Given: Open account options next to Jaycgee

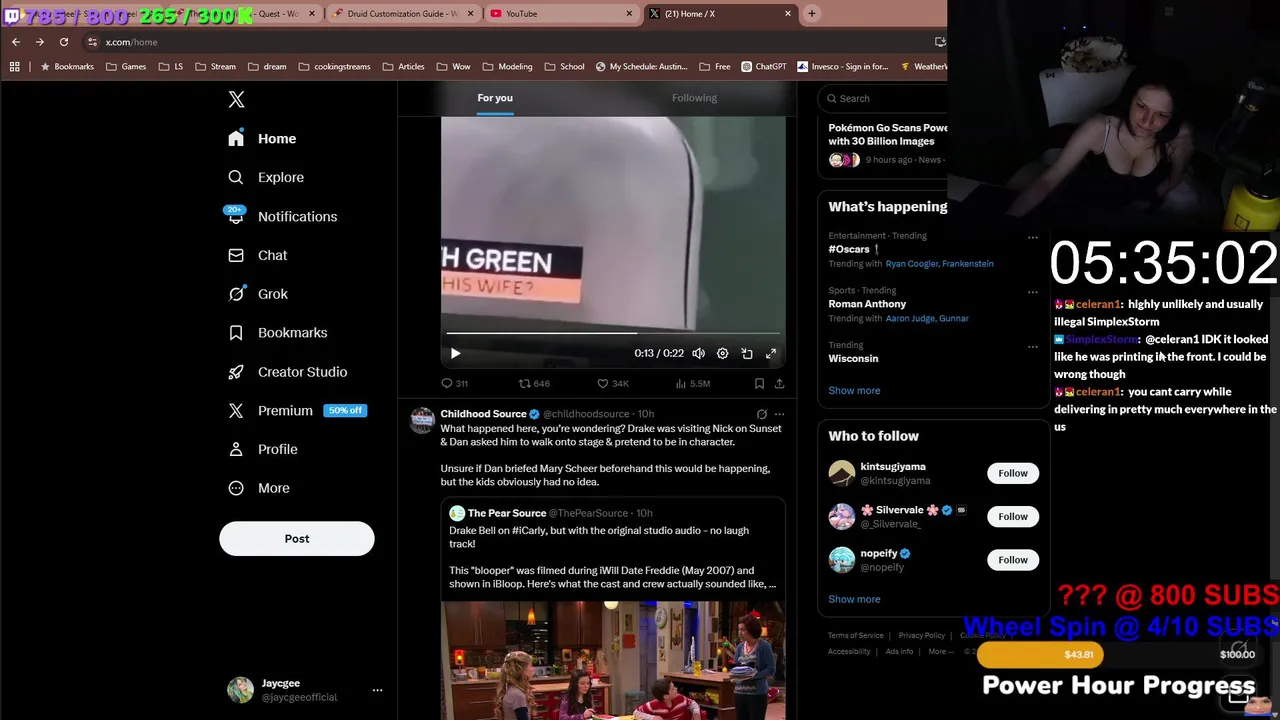Looking at the screenshot, I should click(377, 690).
